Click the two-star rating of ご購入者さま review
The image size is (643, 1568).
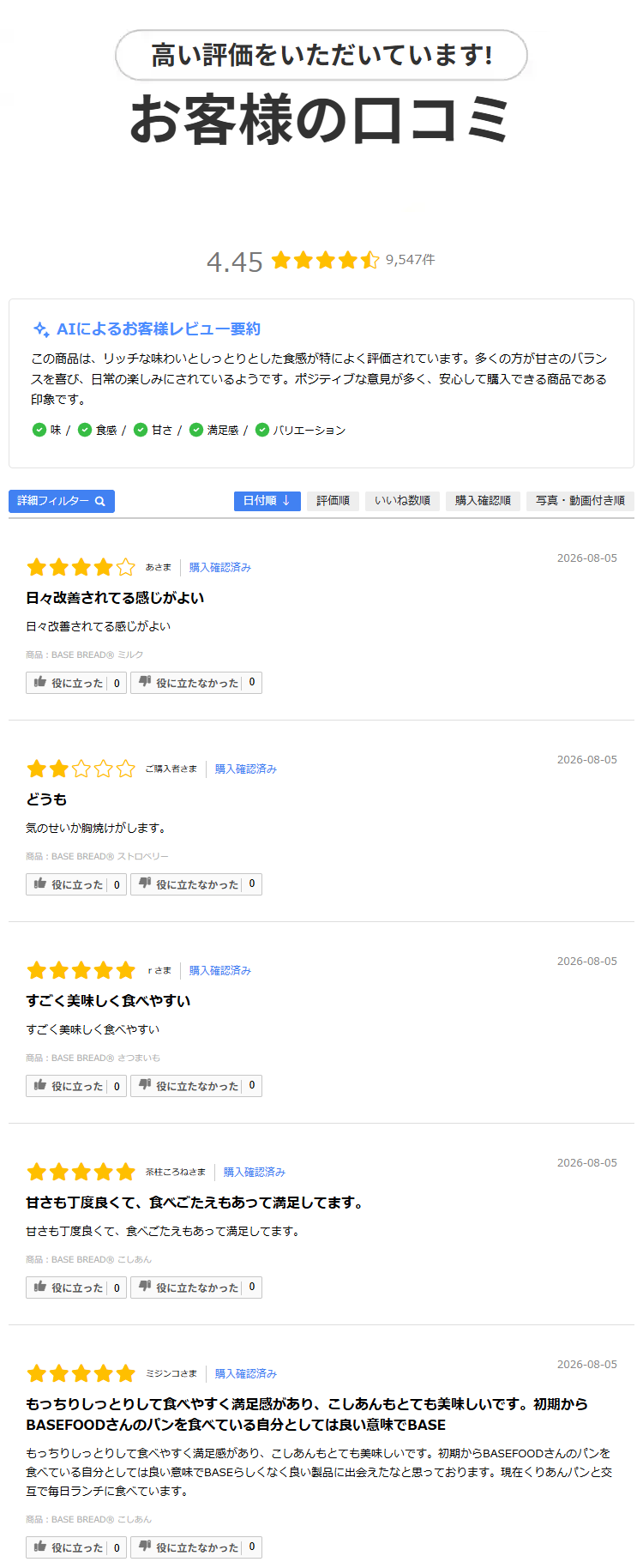coord(81,769)
